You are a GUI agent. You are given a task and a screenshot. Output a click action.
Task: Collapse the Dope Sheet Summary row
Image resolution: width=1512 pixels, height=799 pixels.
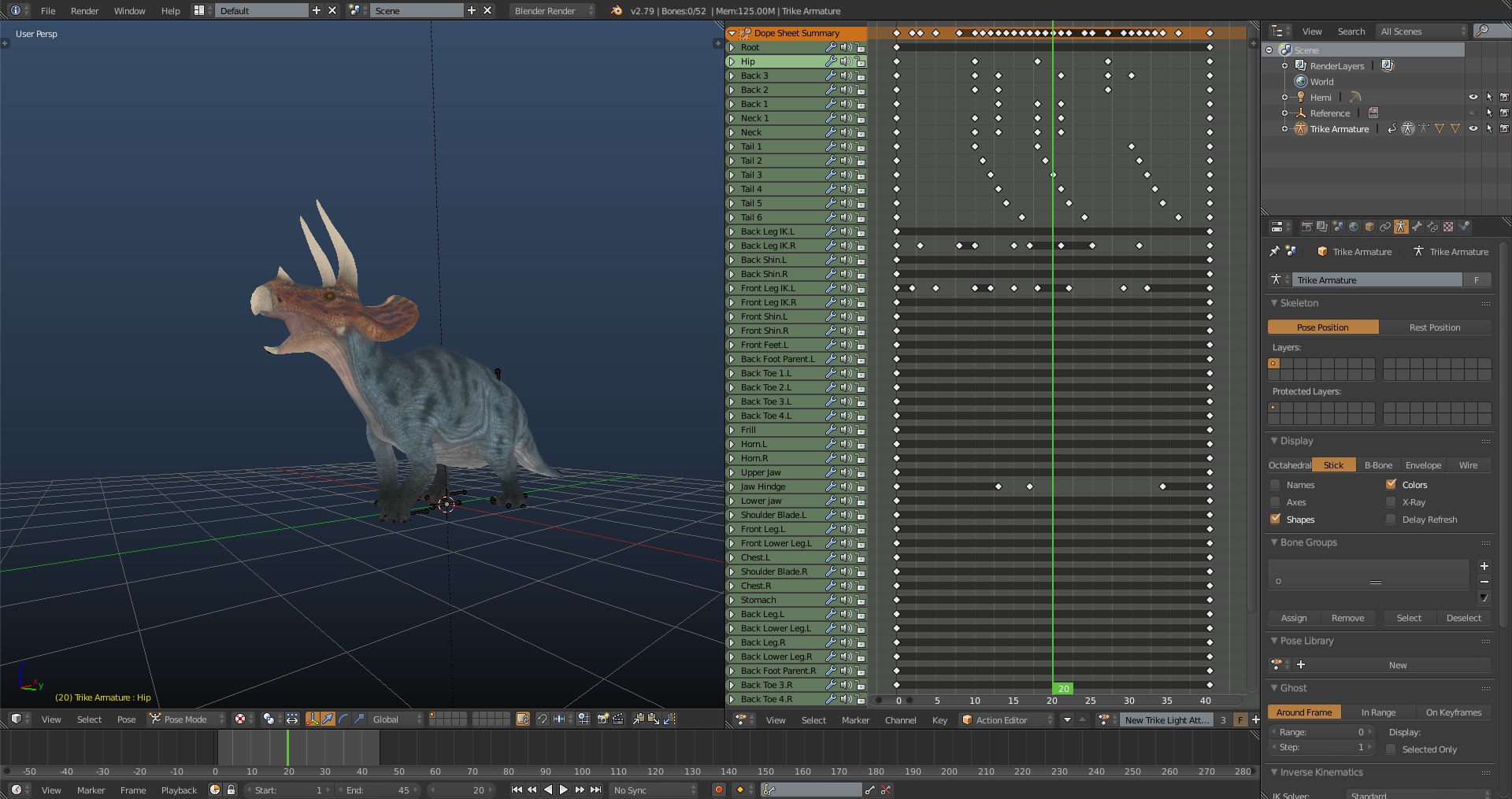pos(732,33)
